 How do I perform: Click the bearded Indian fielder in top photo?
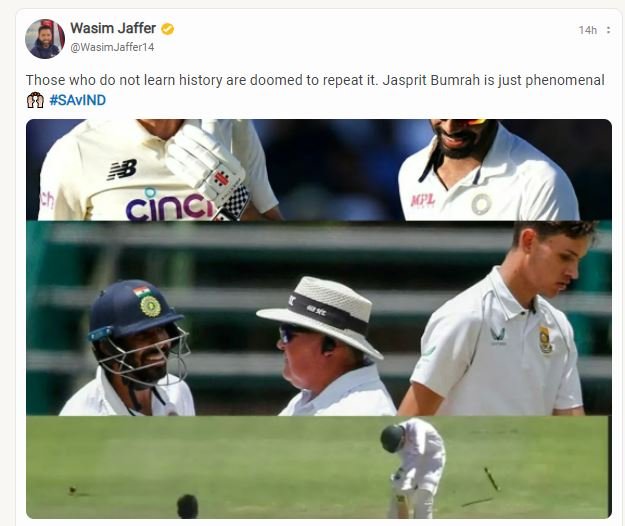[486, 170]
